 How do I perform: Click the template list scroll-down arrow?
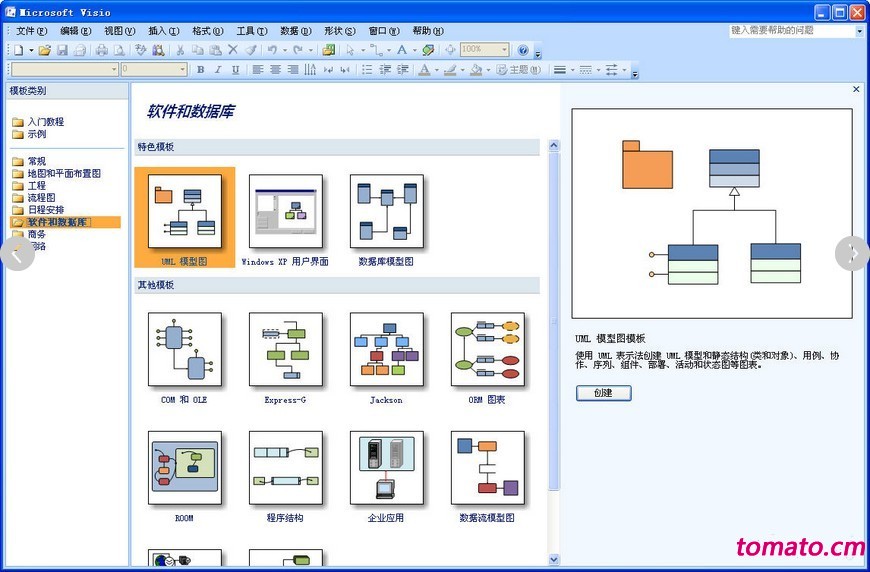(554, 559)
